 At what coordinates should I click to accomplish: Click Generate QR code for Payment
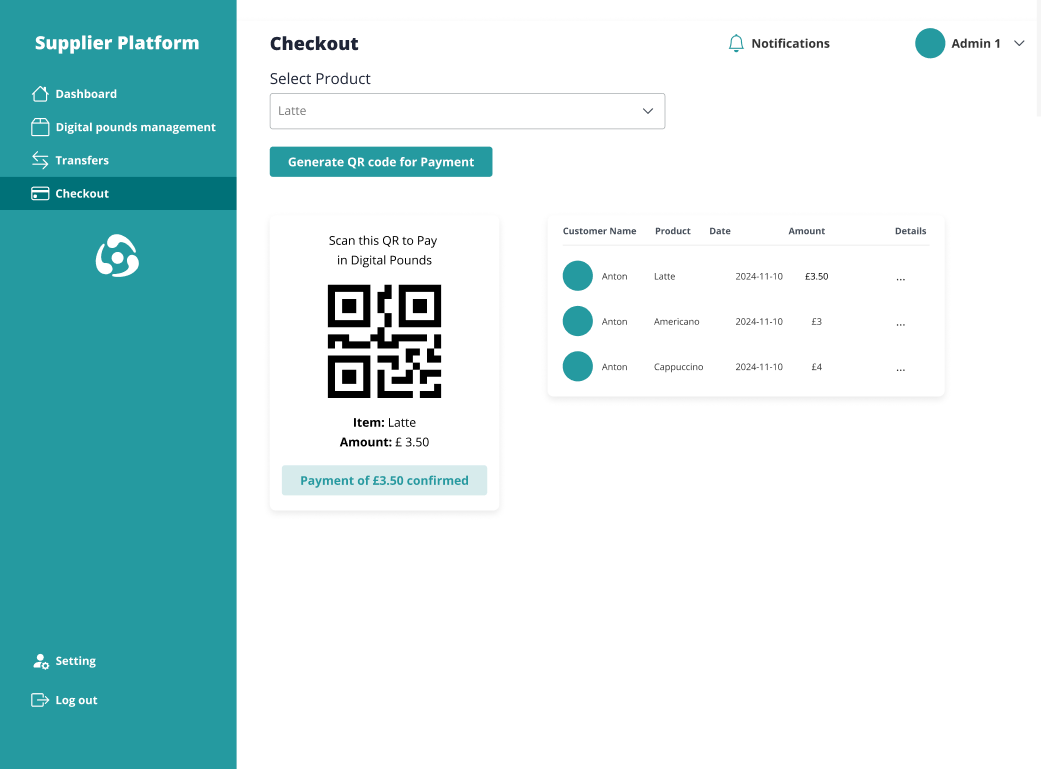click(x=381, y=162)
